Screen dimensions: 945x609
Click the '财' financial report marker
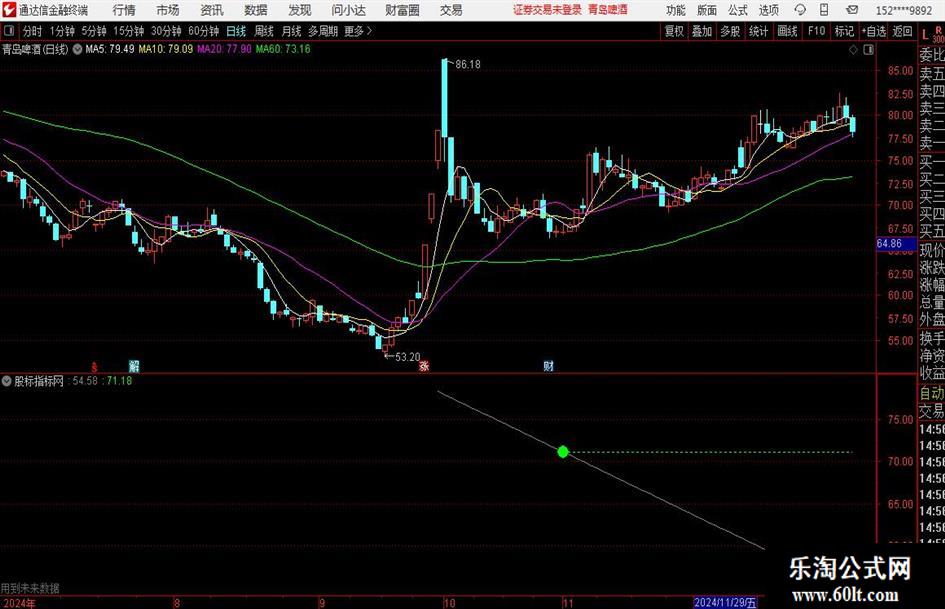[x=548, y=365]
